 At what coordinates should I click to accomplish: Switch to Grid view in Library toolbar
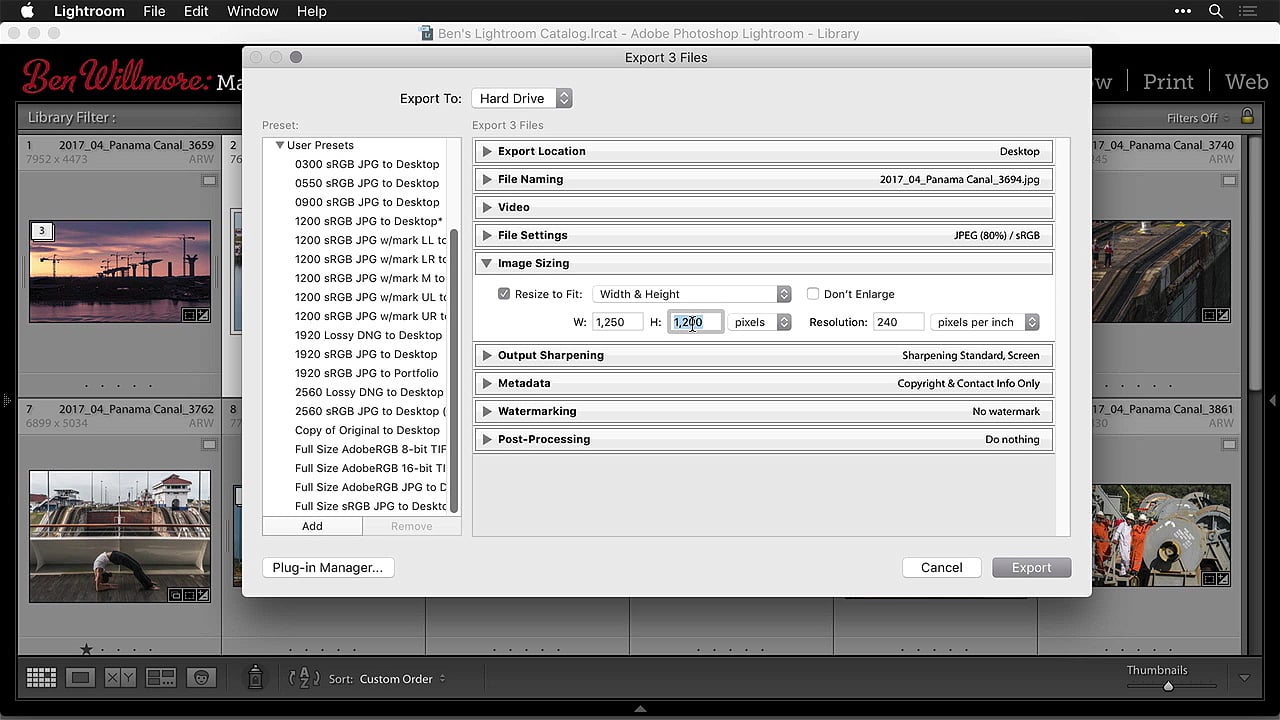coord(41,678)
